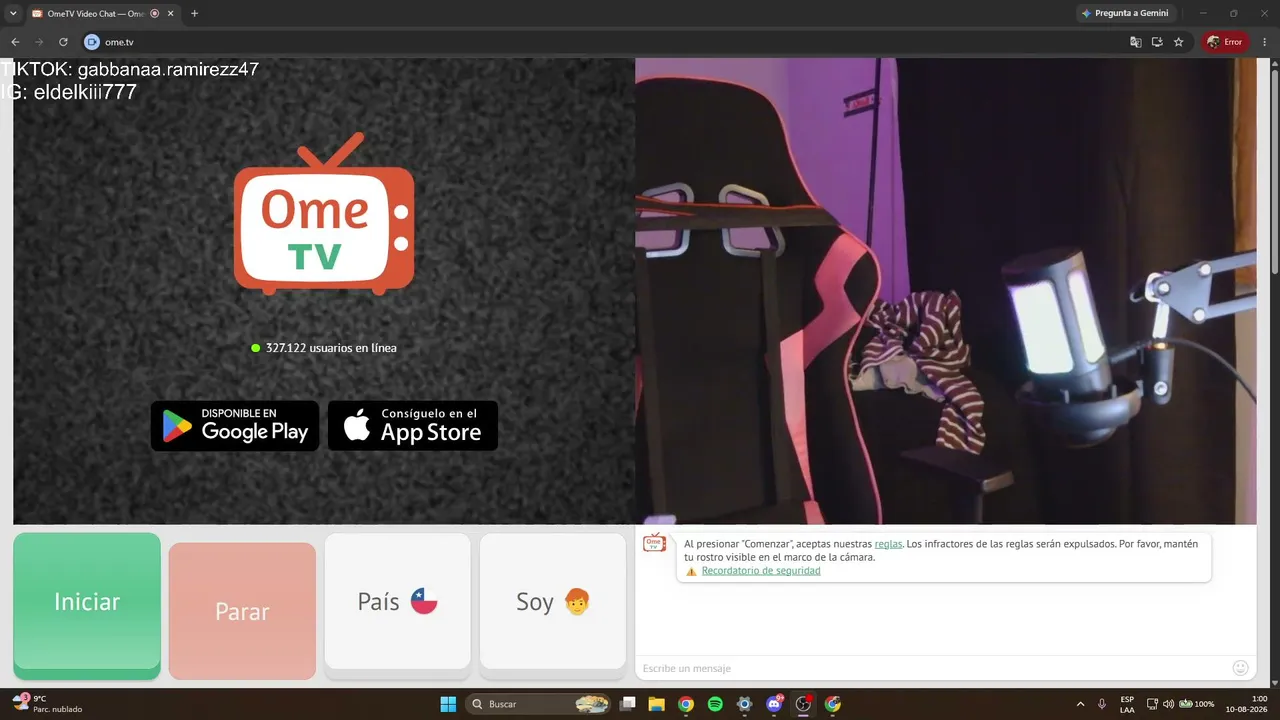Click the 327.122 usuarios en línea text
This screenshot has height=720, width=1280.
pos(331,348)
